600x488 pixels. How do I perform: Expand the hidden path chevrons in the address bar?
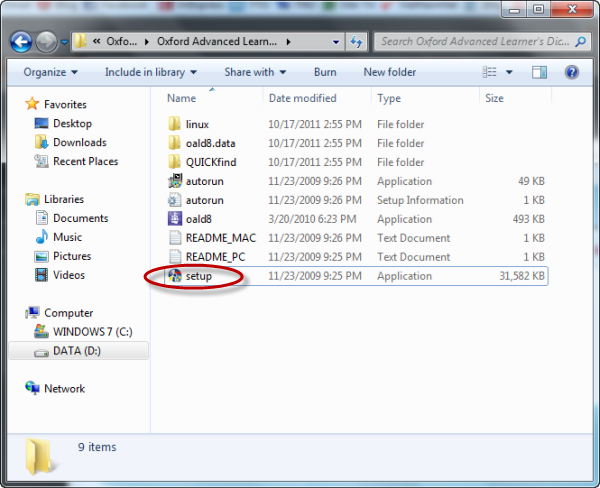[97, 41]
